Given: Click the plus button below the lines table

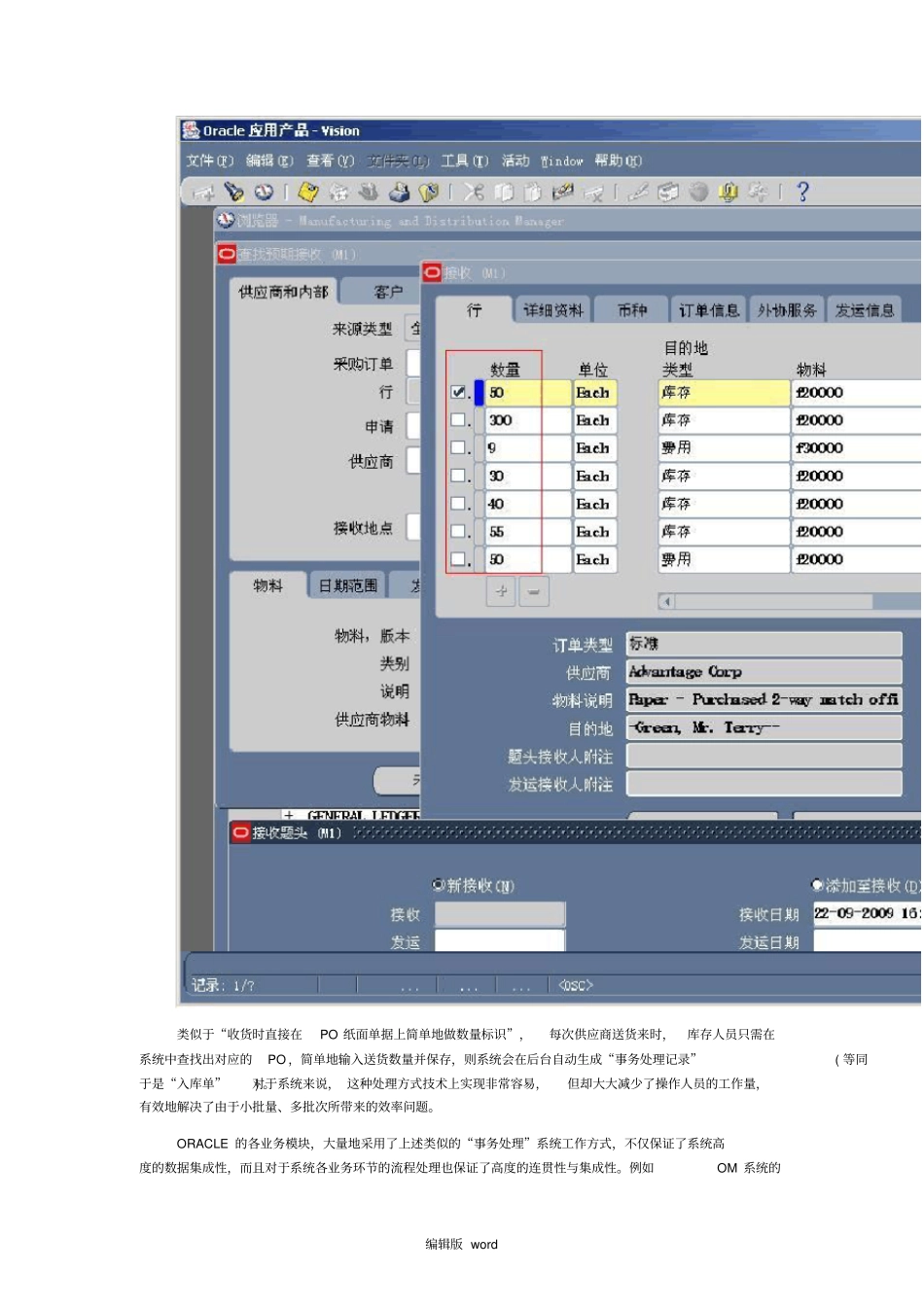Looking at the screenshot, I should coord(502,590).
